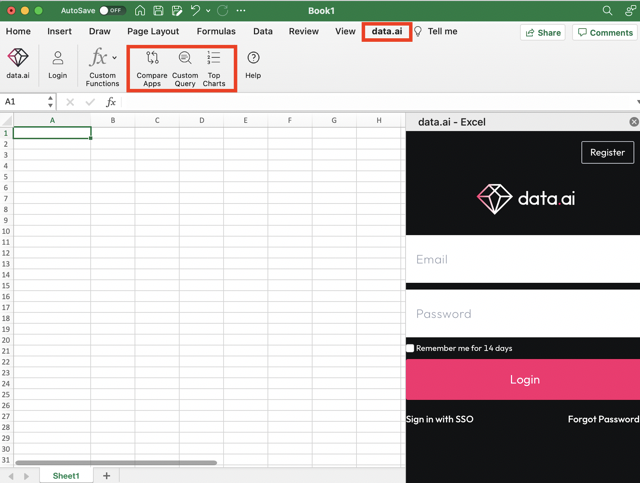Open the Draw tab

coord(100,31)
